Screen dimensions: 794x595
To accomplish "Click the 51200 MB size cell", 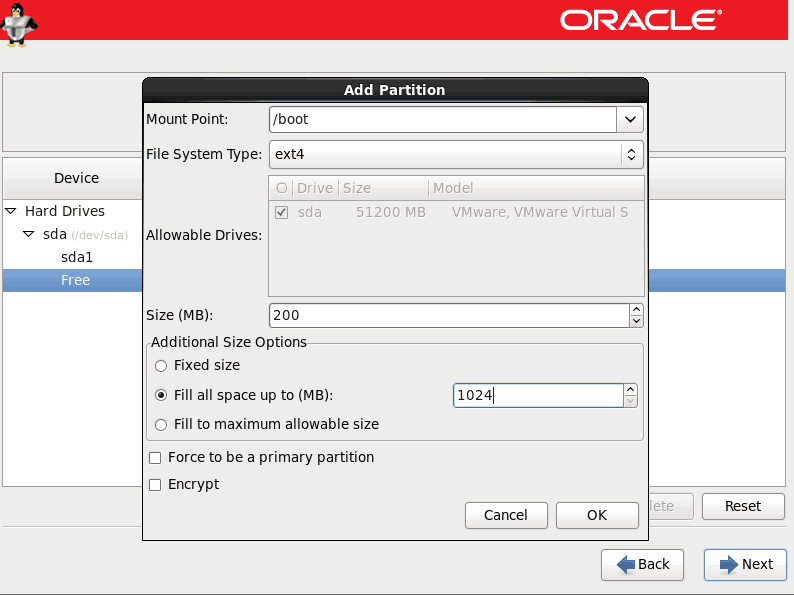I will pyautogui.click(x=390, y=212).
